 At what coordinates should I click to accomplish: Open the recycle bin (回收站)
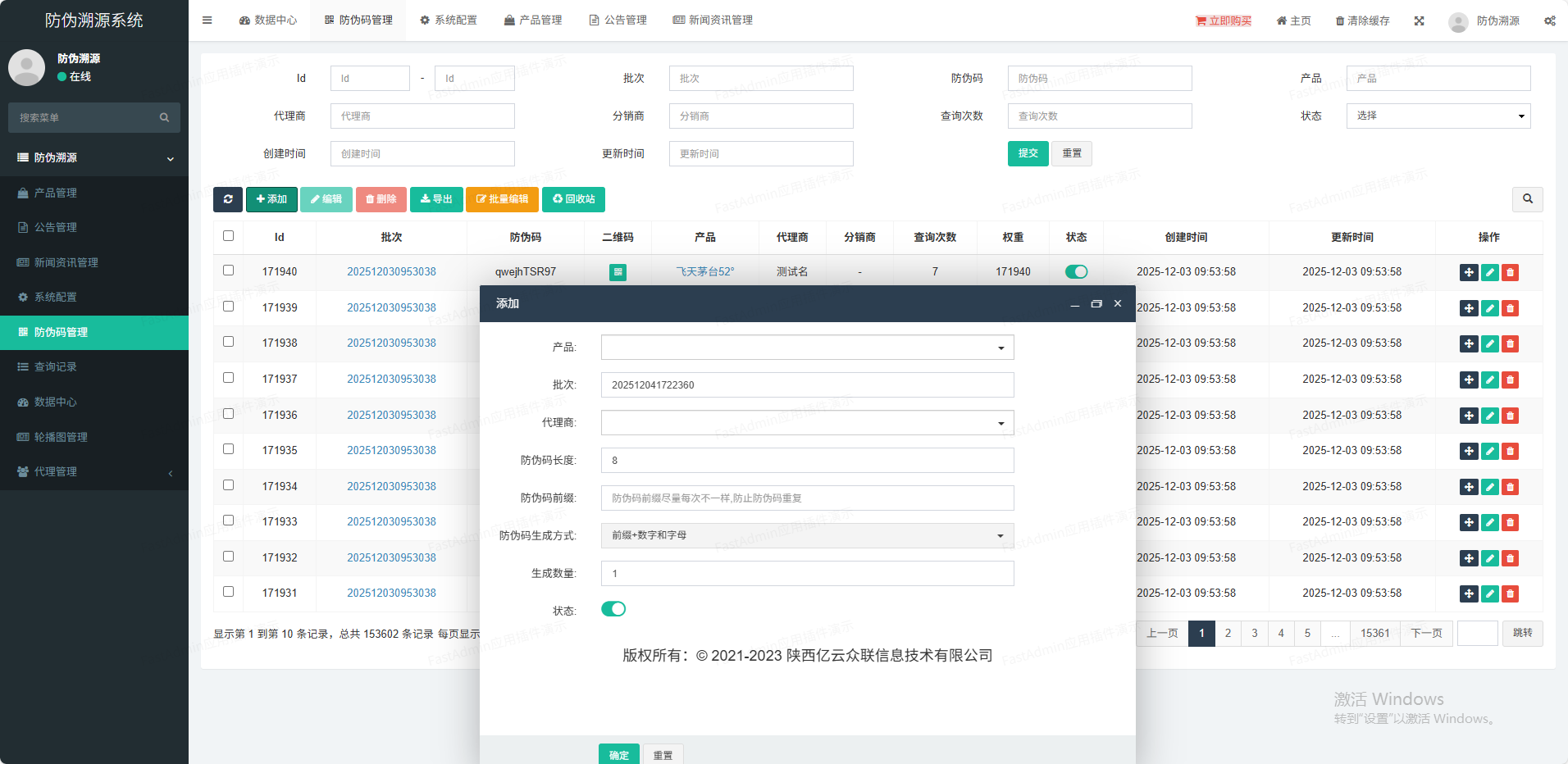573,199
